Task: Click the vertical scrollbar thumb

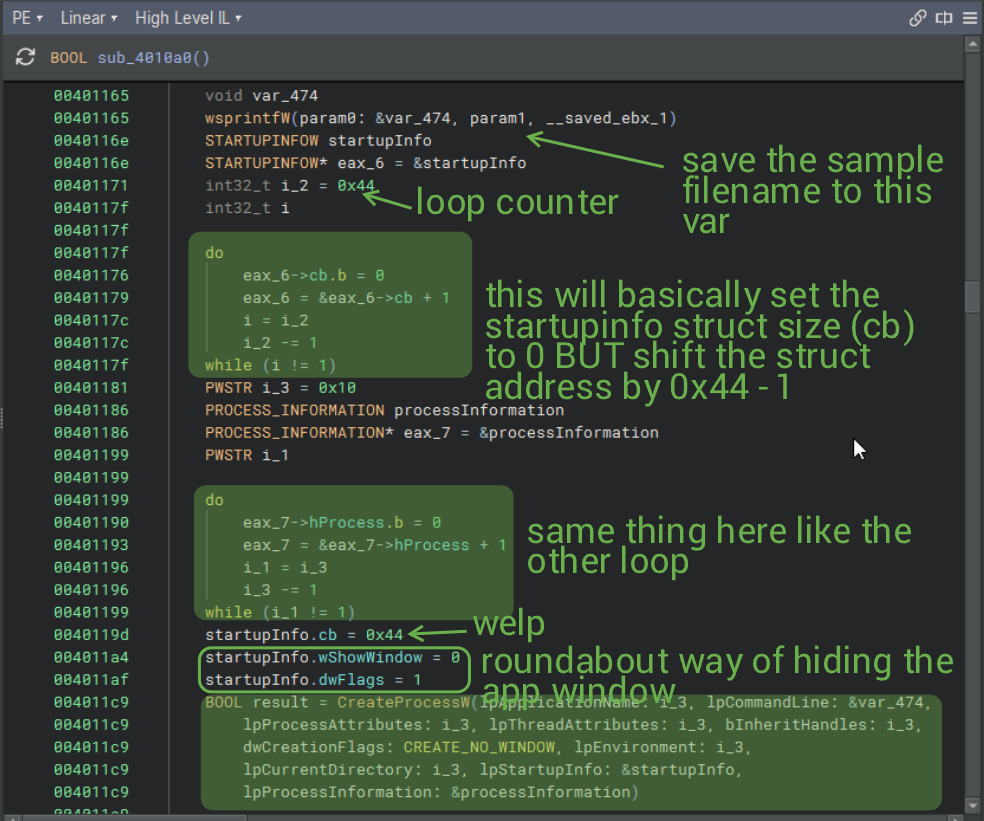Action: [970, 297]
